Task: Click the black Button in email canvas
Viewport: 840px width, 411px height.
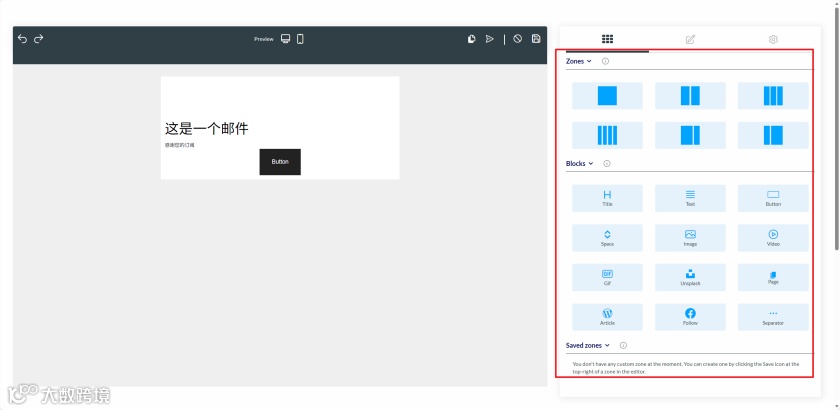Action: coord(280,162)
